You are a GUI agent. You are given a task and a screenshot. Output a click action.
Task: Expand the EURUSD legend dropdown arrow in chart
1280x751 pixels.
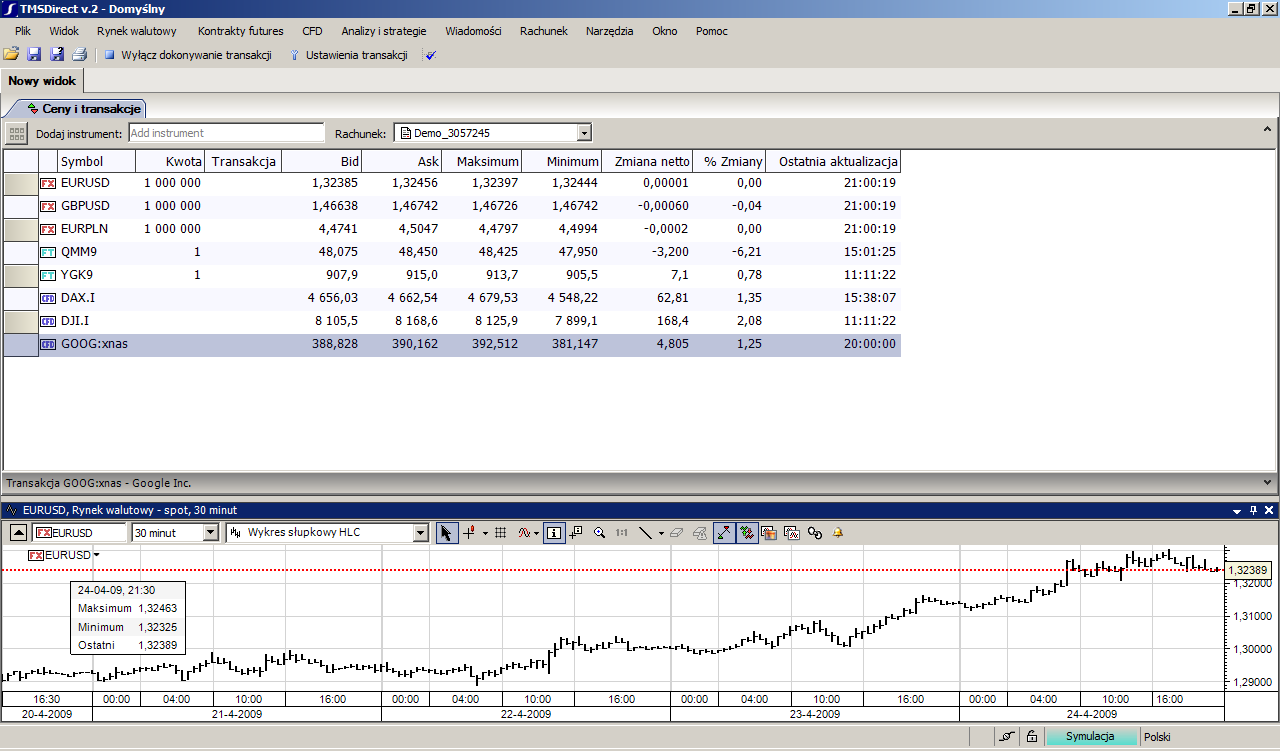click(x=97, y=554)
